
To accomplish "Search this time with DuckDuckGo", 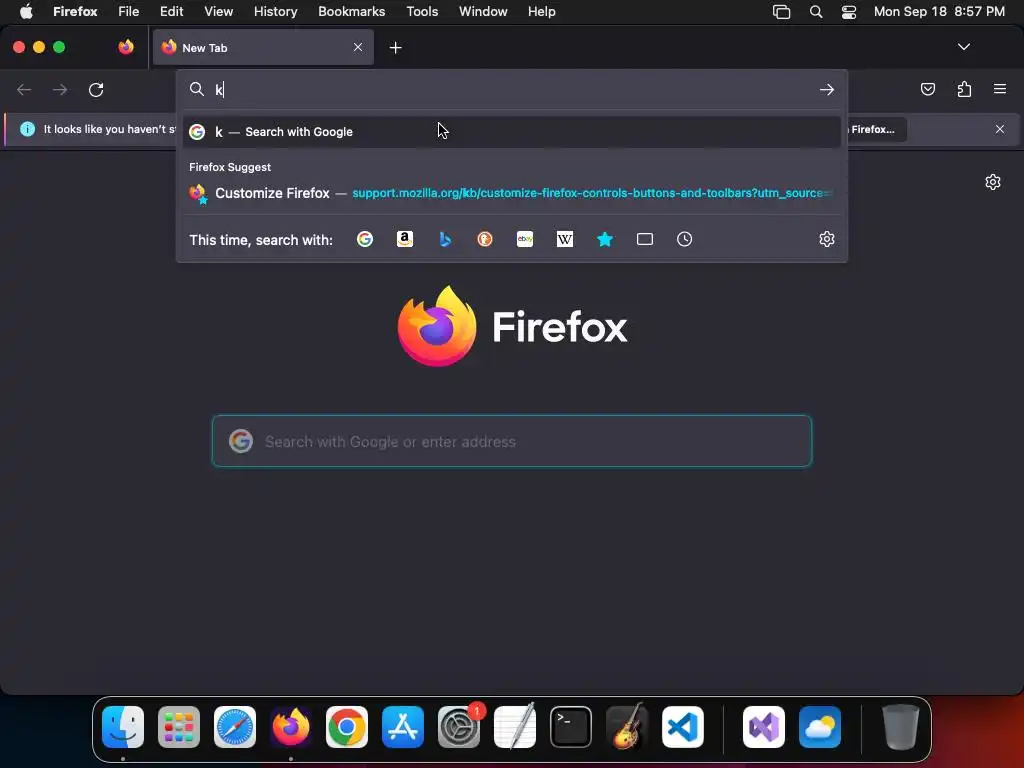I will (485, 239).
